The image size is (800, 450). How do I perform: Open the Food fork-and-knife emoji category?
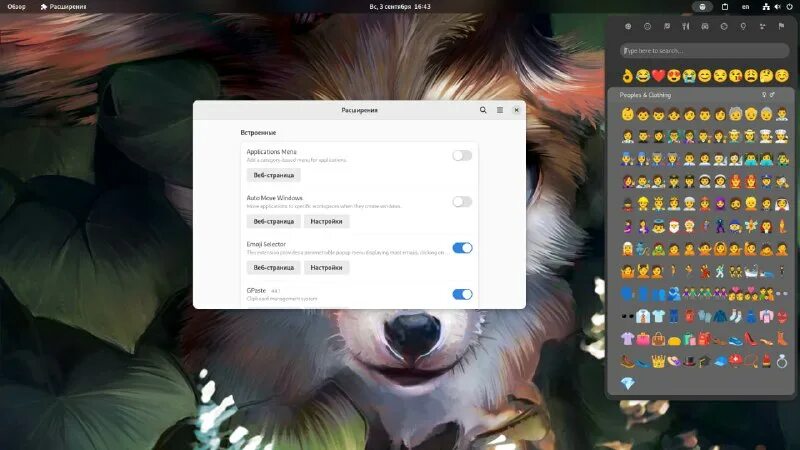coord(686,26)
